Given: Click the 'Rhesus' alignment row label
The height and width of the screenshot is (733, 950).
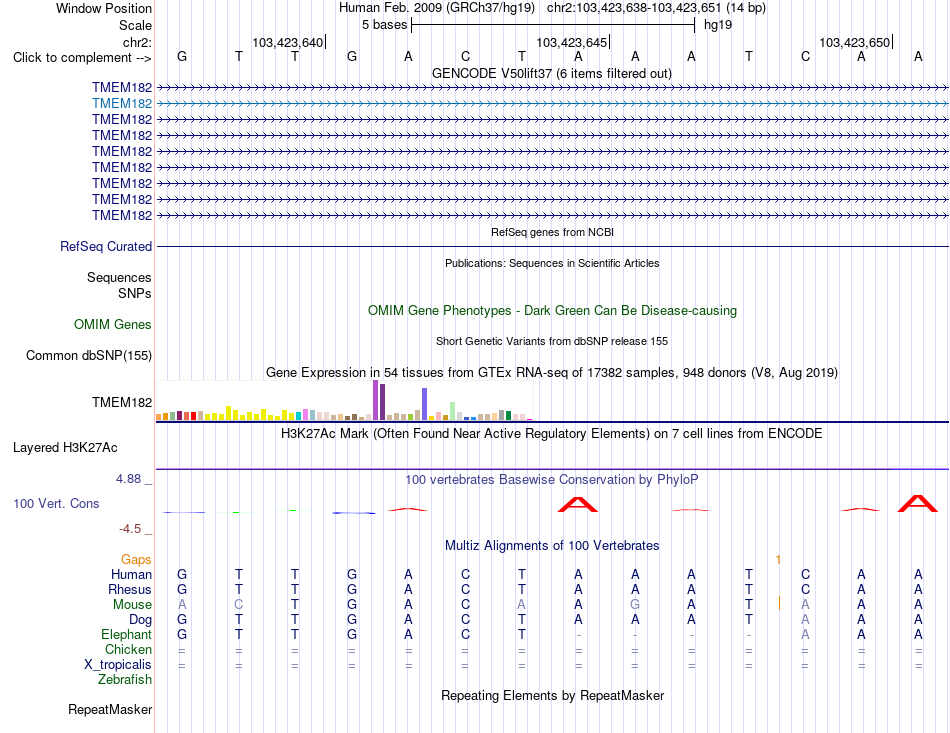Looking at the screenshot, I should (x=130, y=589).
